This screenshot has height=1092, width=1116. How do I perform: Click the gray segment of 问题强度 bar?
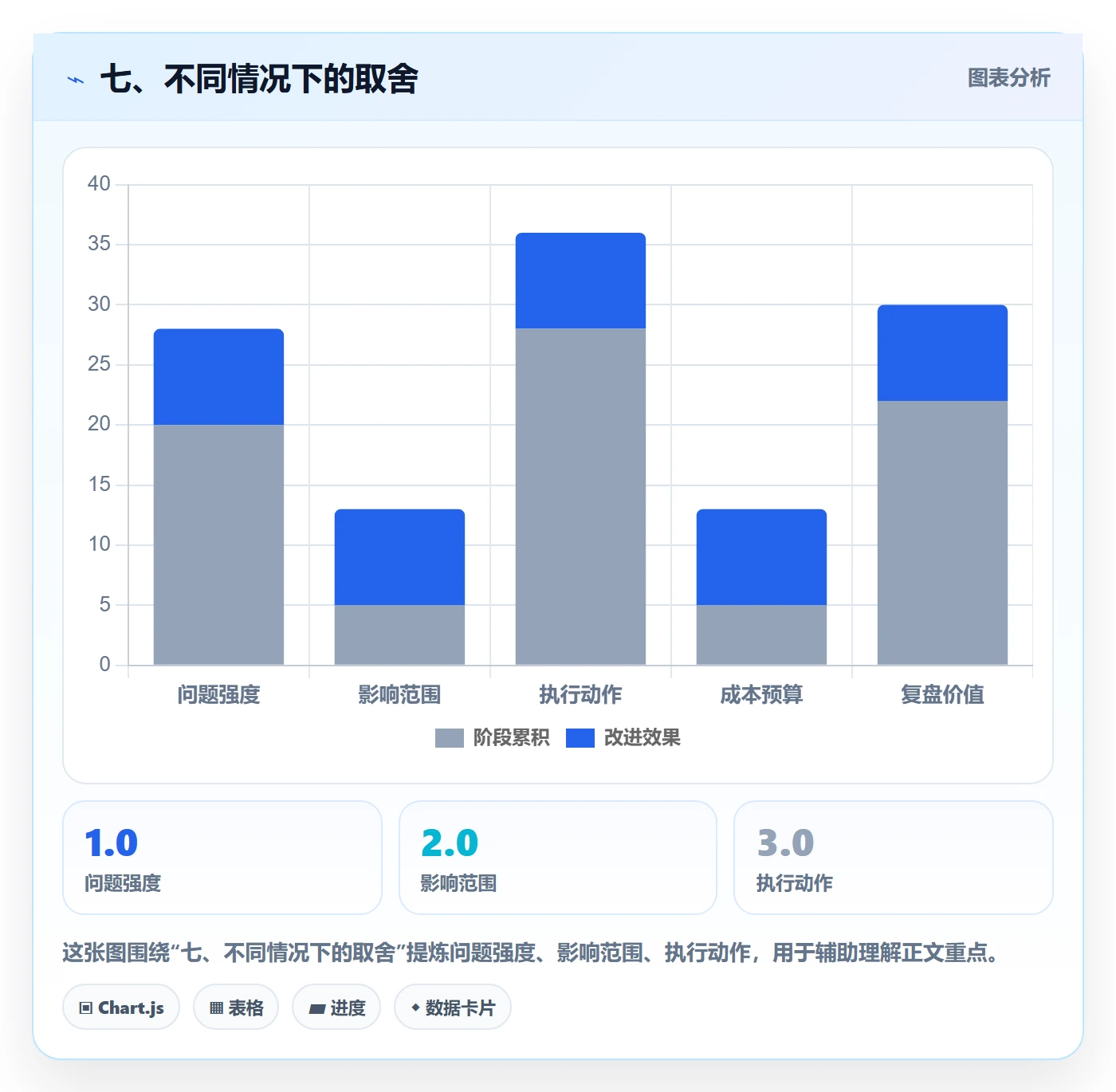(x=218, y=545)
